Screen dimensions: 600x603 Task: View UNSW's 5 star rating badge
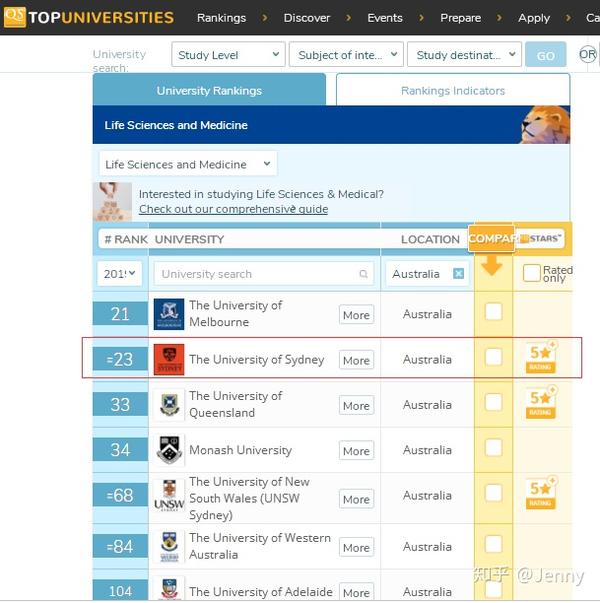541,494
